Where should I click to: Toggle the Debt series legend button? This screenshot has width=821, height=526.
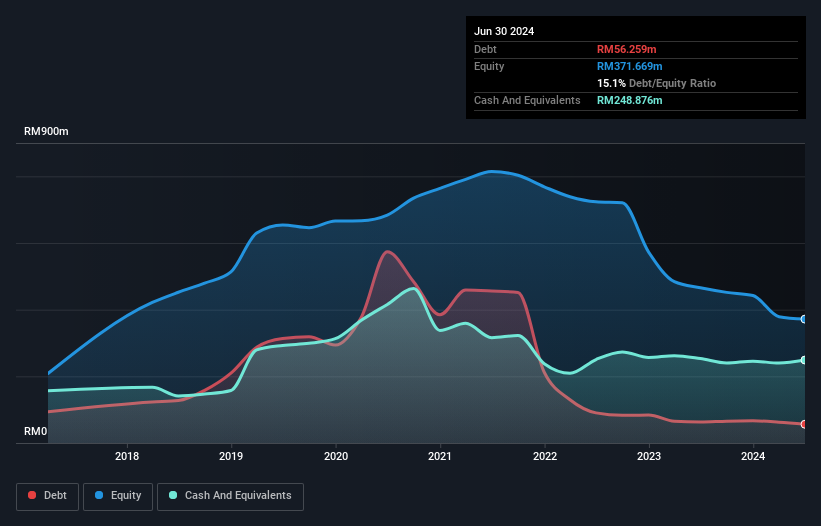pos(48,496)
